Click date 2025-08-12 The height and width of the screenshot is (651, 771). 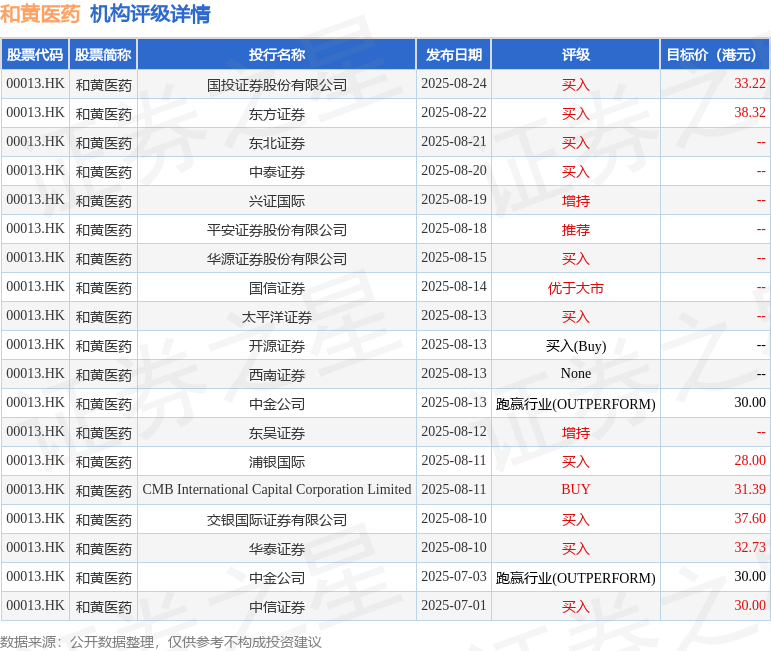[454, 432]
